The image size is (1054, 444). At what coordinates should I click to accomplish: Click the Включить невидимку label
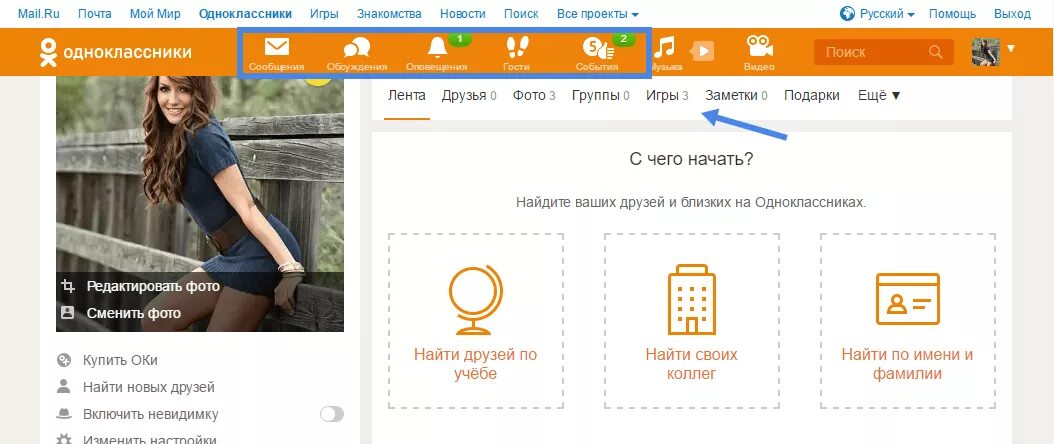coord(151,414)
